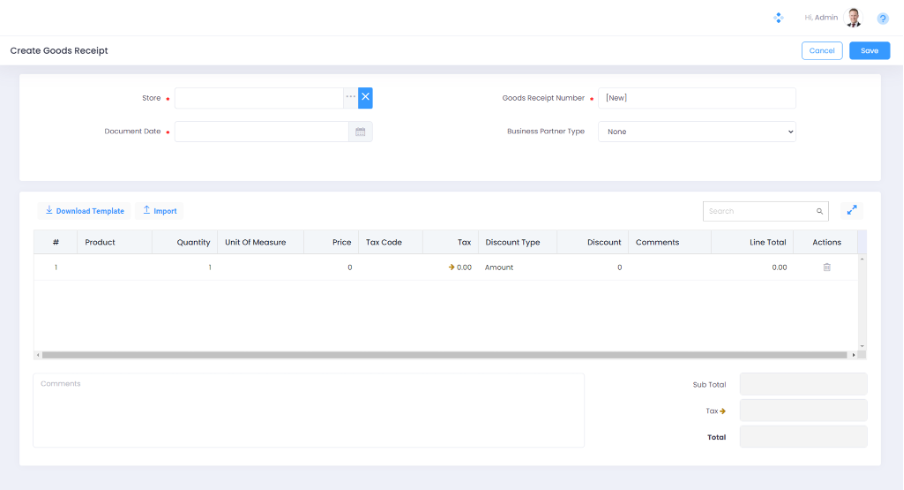
Task: Expand the grid to fullscreen
Action: pyautogui.click(x=851, y=211)
